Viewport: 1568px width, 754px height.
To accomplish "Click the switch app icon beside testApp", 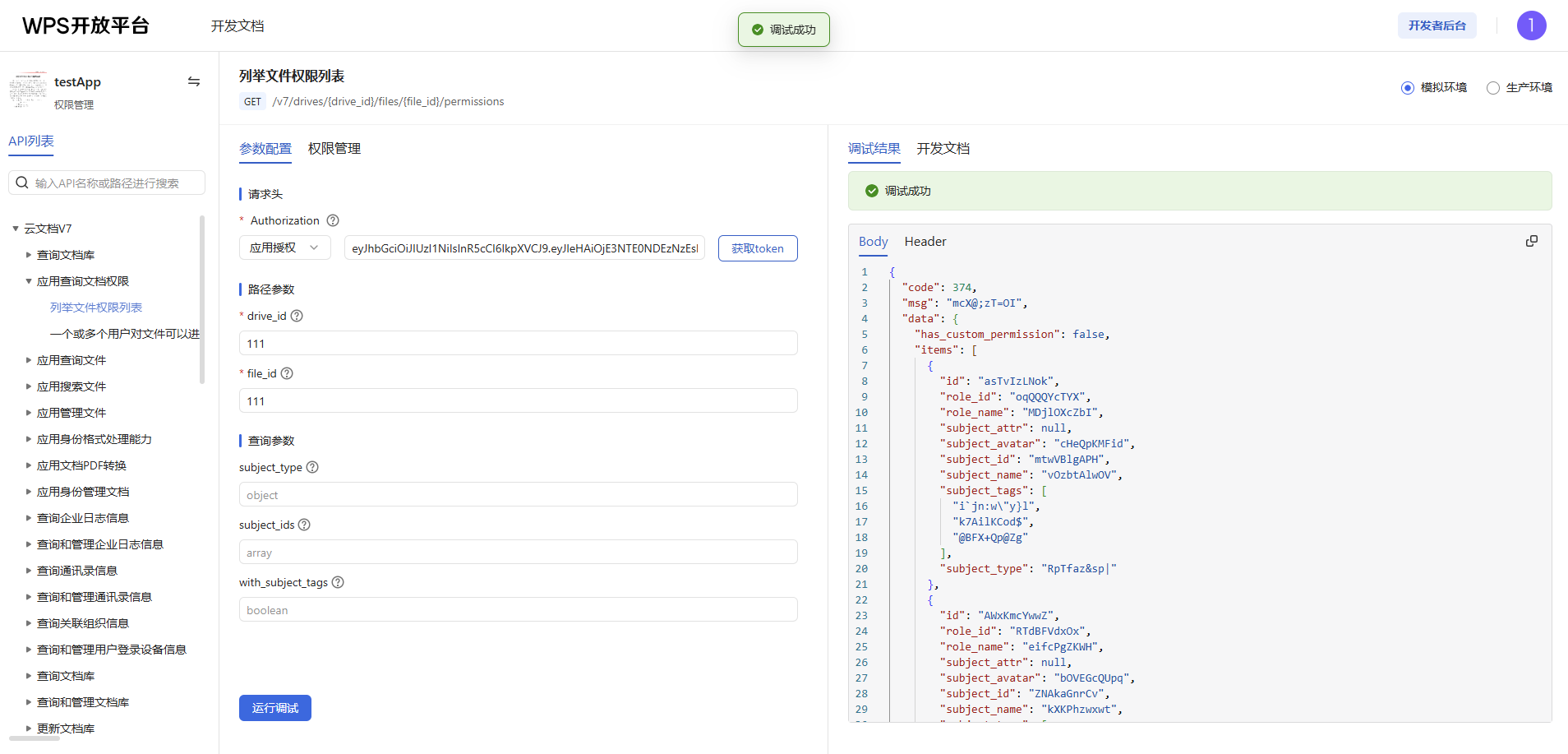I will click(x=194, y=81).
